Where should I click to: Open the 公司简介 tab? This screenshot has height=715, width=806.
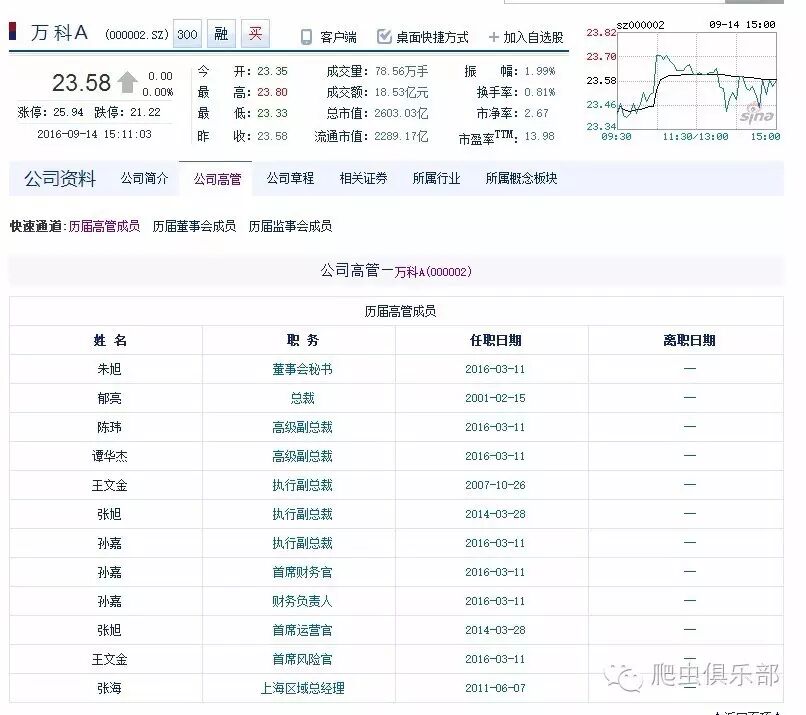(144, 178)
